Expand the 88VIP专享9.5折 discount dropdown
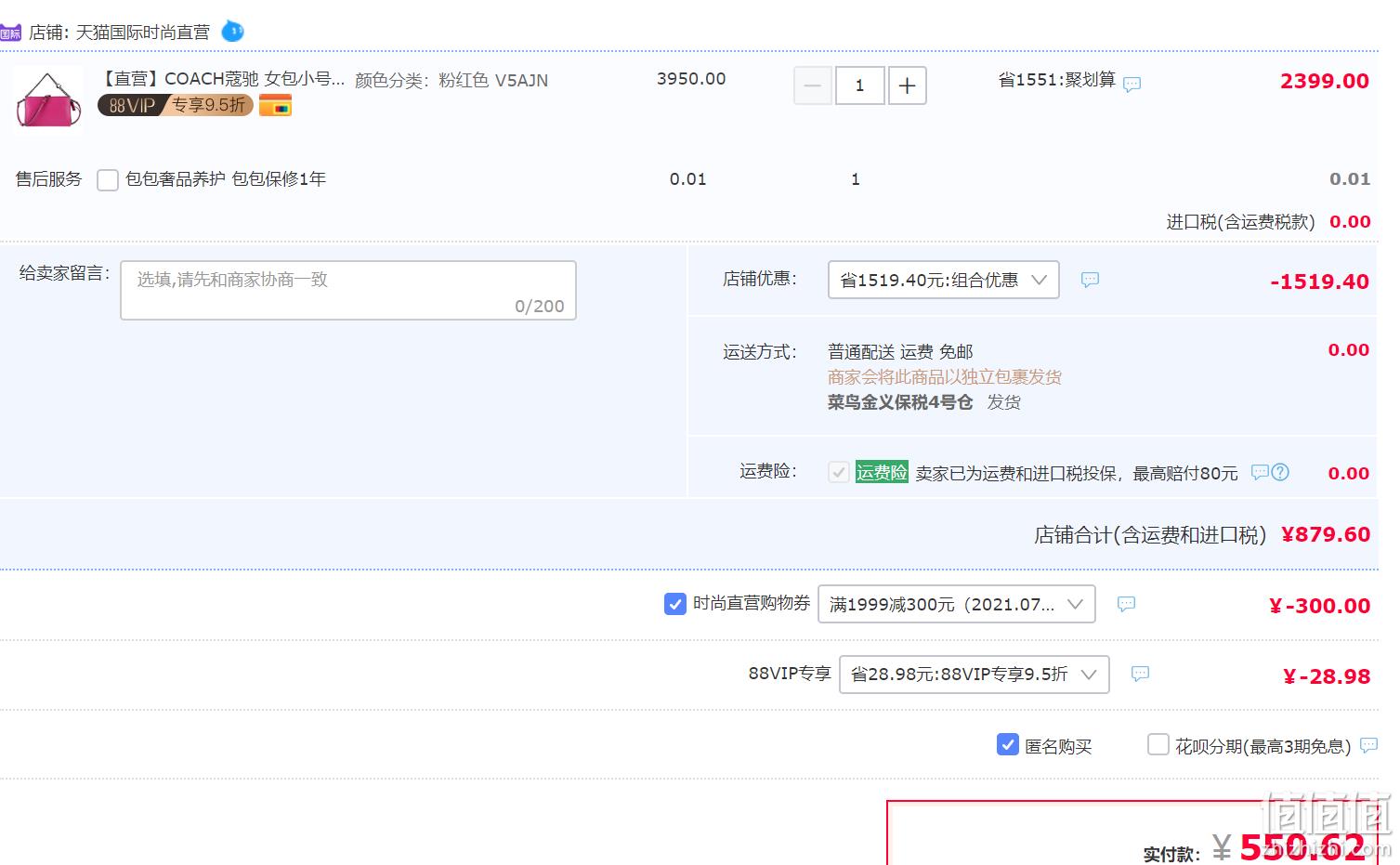This screenshot has height=865, width=1400. pyautogui.click(x=974, y=675)
